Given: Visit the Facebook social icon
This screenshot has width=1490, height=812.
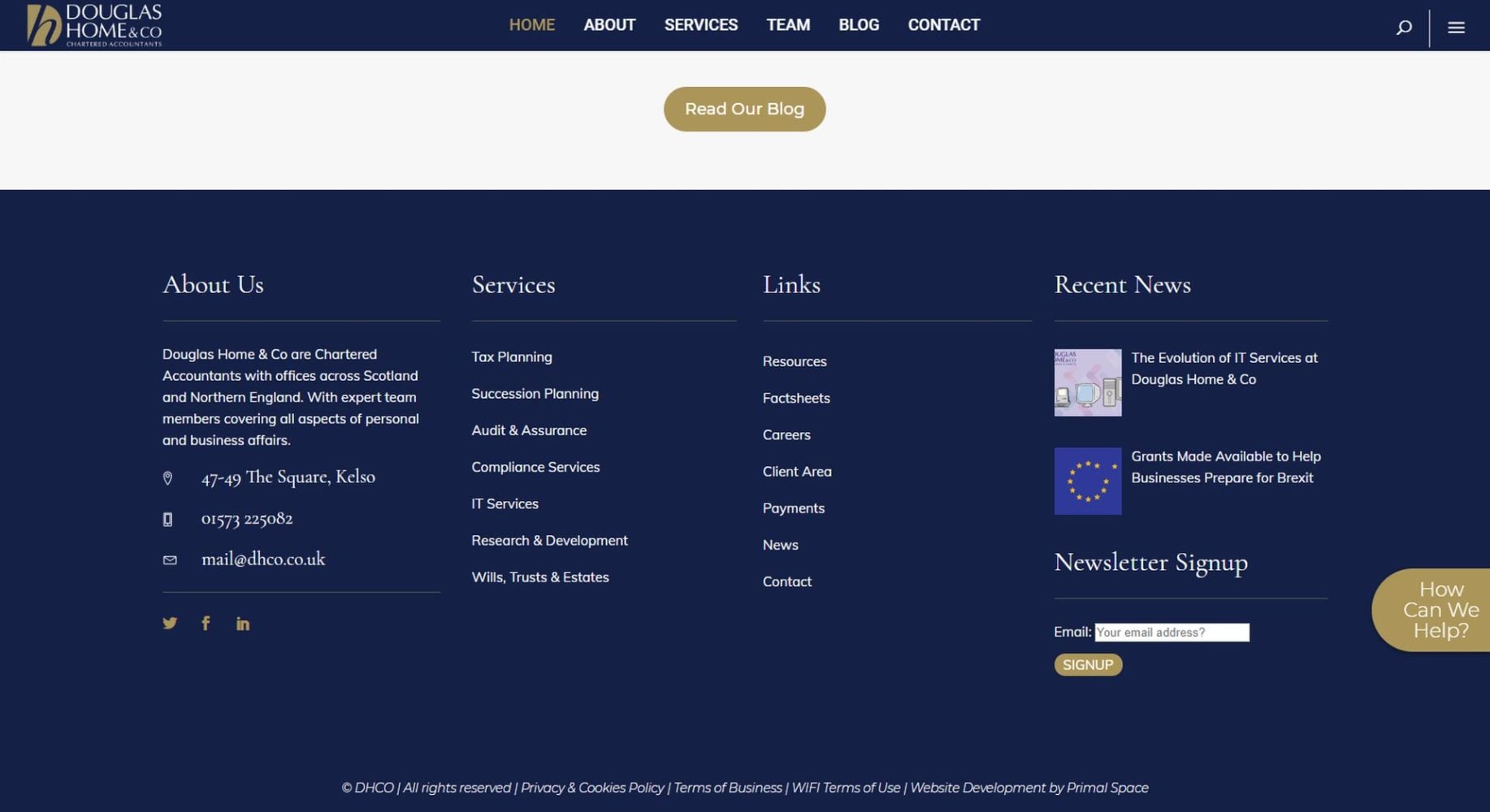Looking at the screenshot, I should tap(206, 623).
